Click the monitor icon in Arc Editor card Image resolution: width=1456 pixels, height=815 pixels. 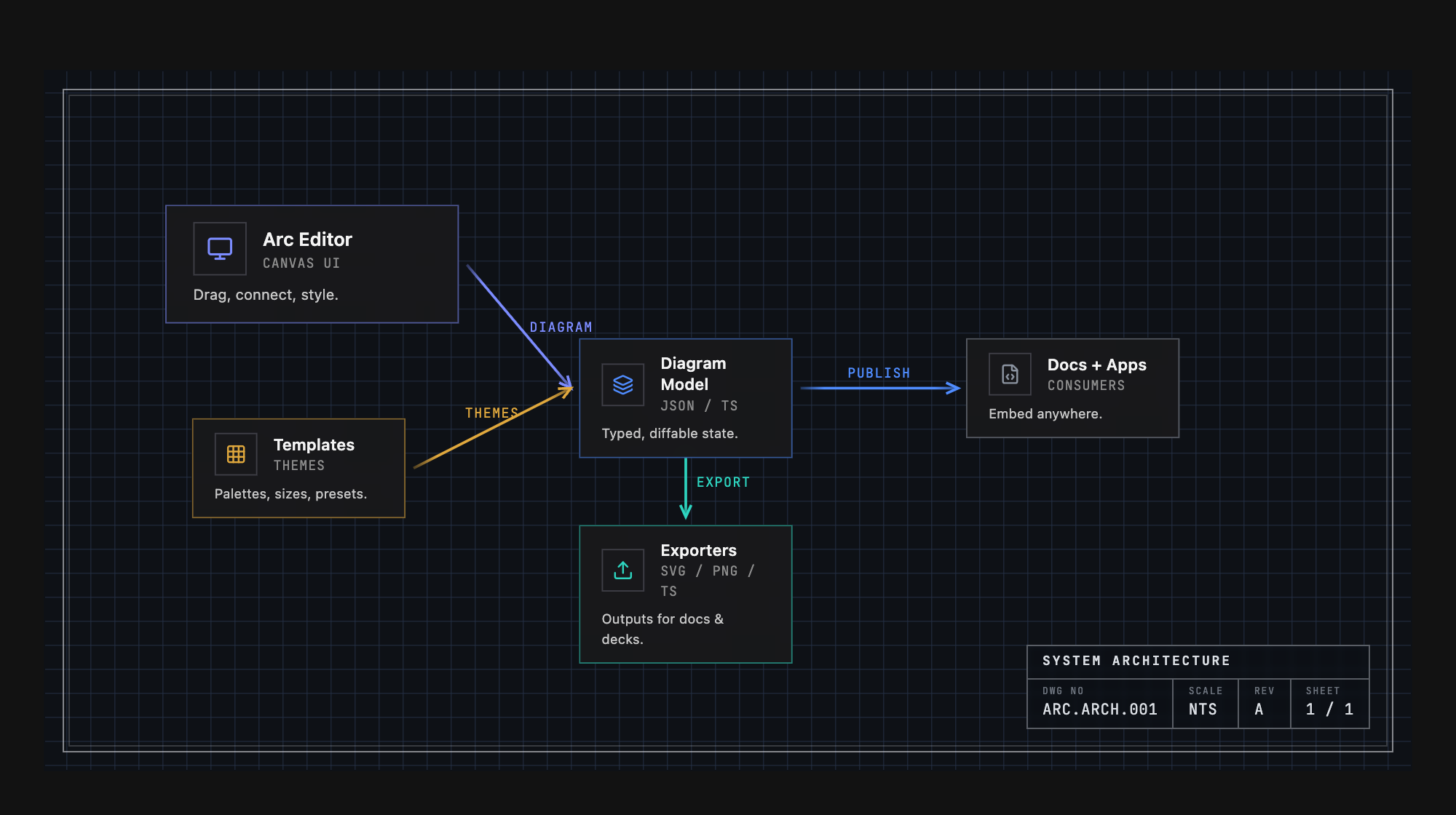tap(220, 249)
